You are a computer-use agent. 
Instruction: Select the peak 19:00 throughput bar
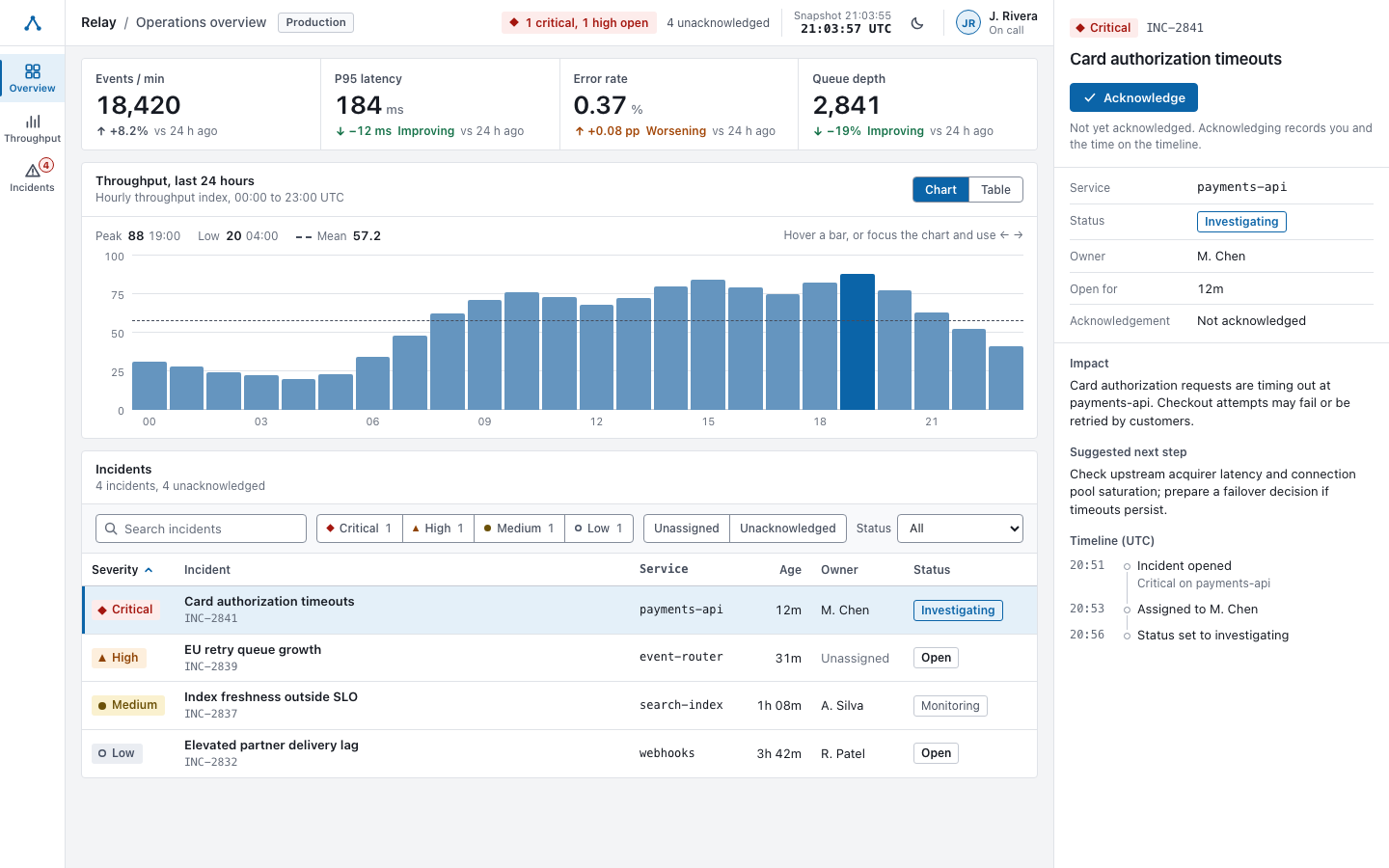tap(858, 342)
